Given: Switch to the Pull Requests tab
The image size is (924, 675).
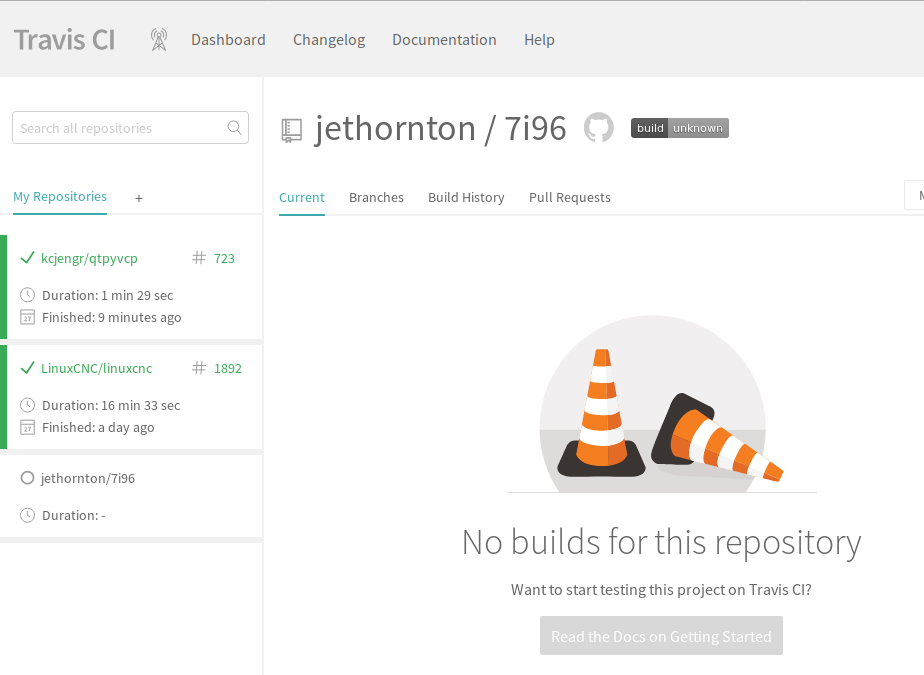Looking at the screenshot, I should click(x=569, y=197).
